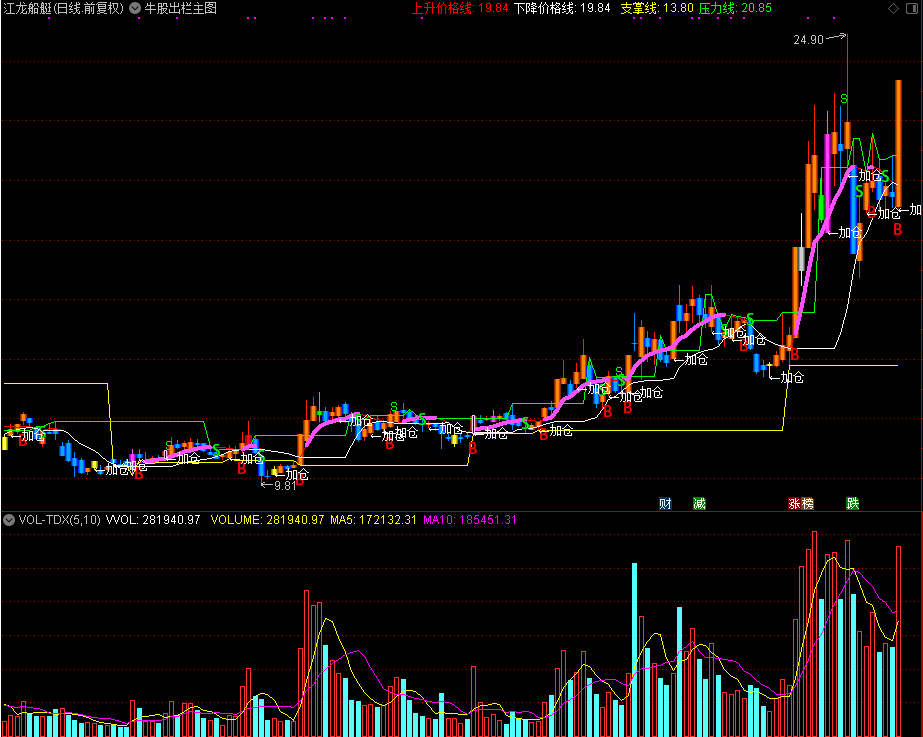Image resolution: width=923 pixels, height=737 pixels.
Task: Click the orange 榜 event marker
Action: (x=807, y=503)
